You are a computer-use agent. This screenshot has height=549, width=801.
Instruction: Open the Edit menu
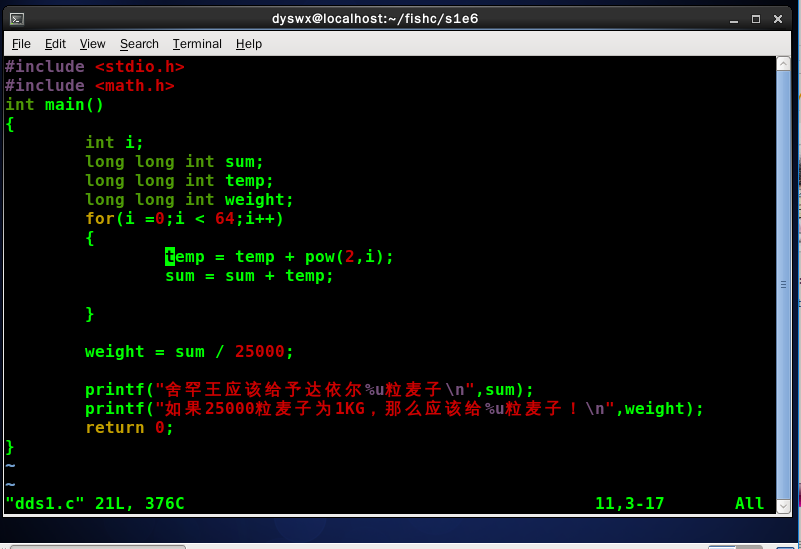click(x=55, y=44)
